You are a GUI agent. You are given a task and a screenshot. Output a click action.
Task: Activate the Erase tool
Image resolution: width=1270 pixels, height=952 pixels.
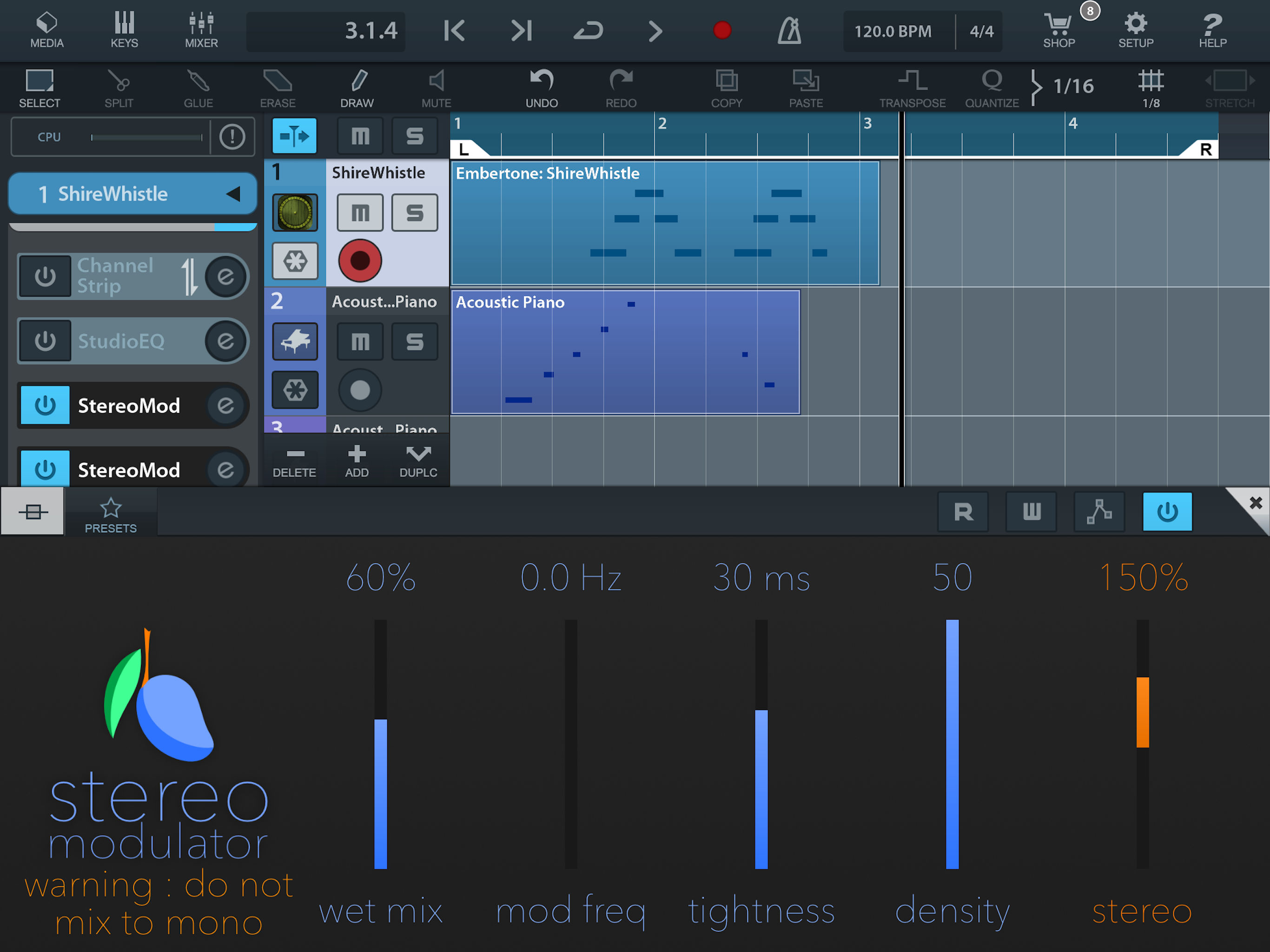point(278,88)
